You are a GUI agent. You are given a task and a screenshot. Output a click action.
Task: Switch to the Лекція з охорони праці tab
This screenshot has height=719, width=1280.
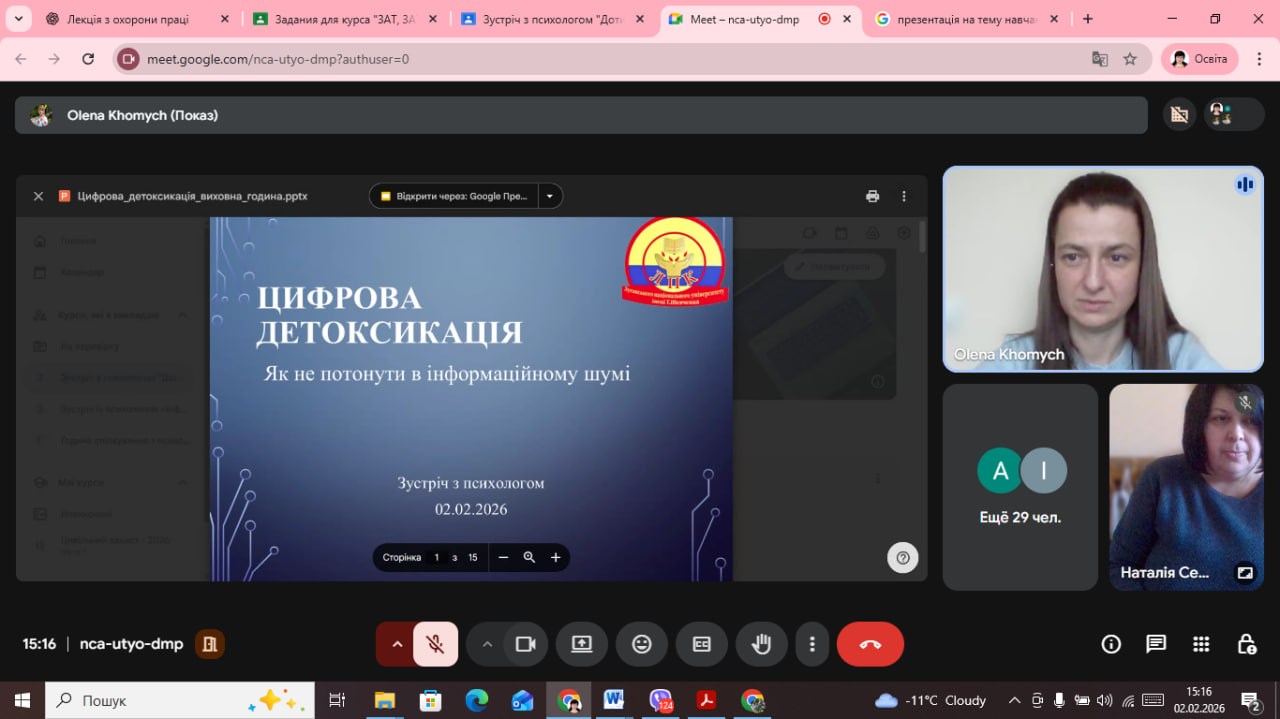point(127,19)
